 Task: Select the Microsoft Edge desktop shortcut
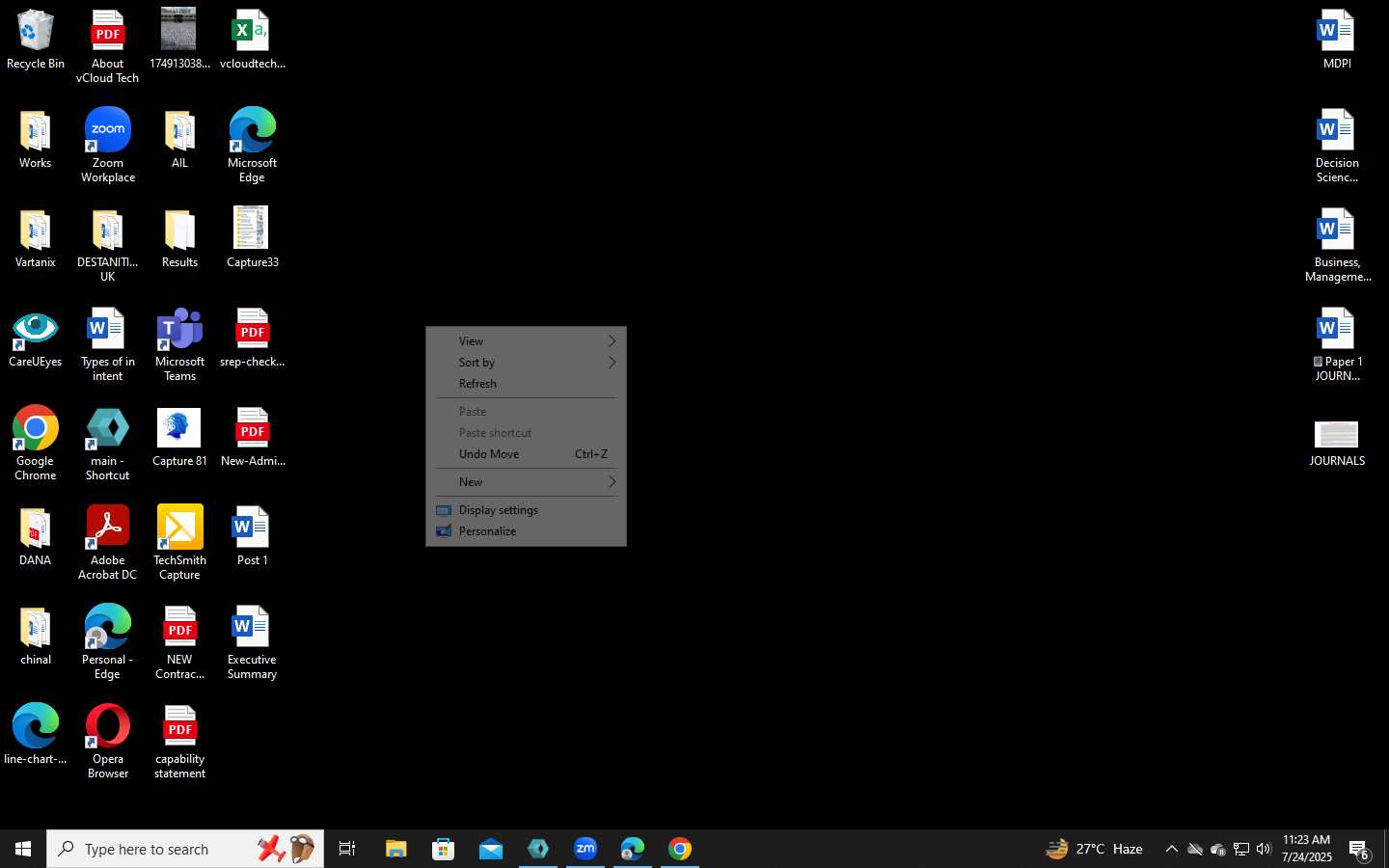pos(253,146)
